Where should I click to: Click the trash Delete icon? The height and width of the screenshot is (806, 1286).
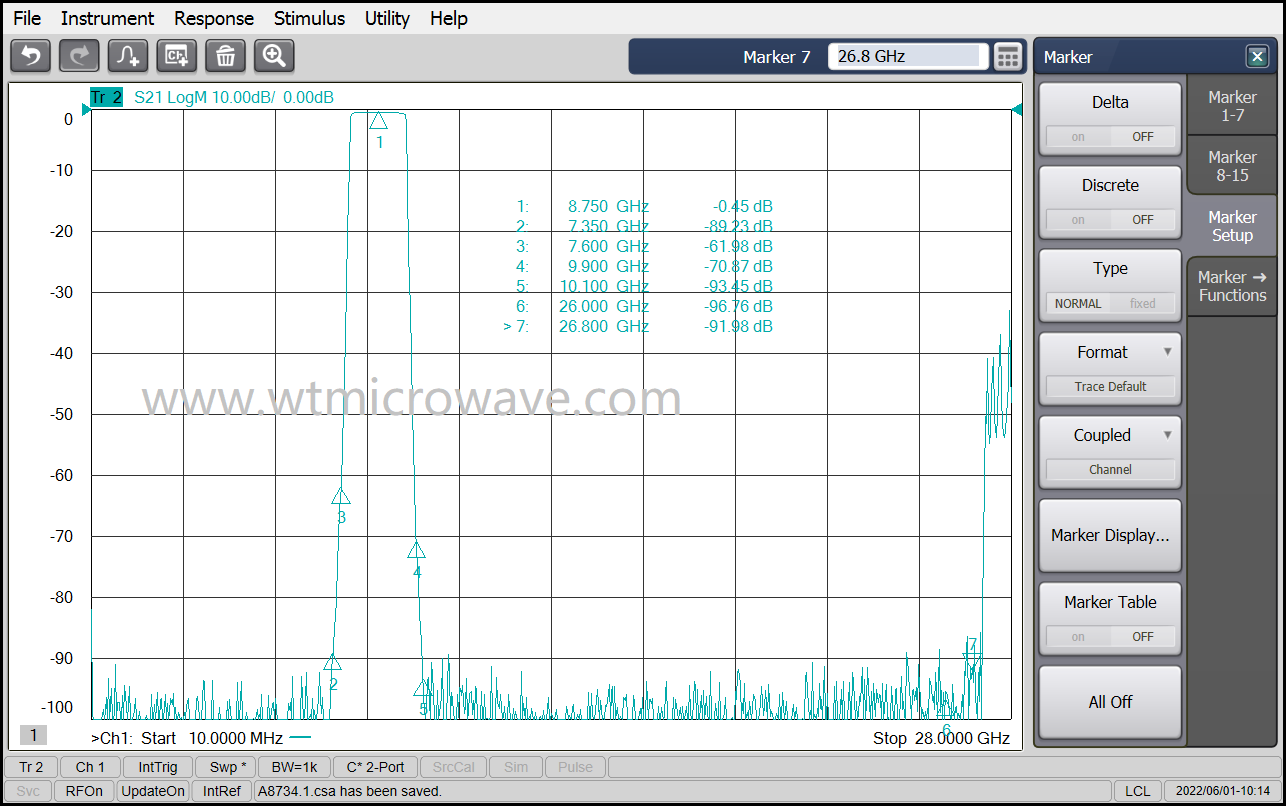(x=226, y=56)
